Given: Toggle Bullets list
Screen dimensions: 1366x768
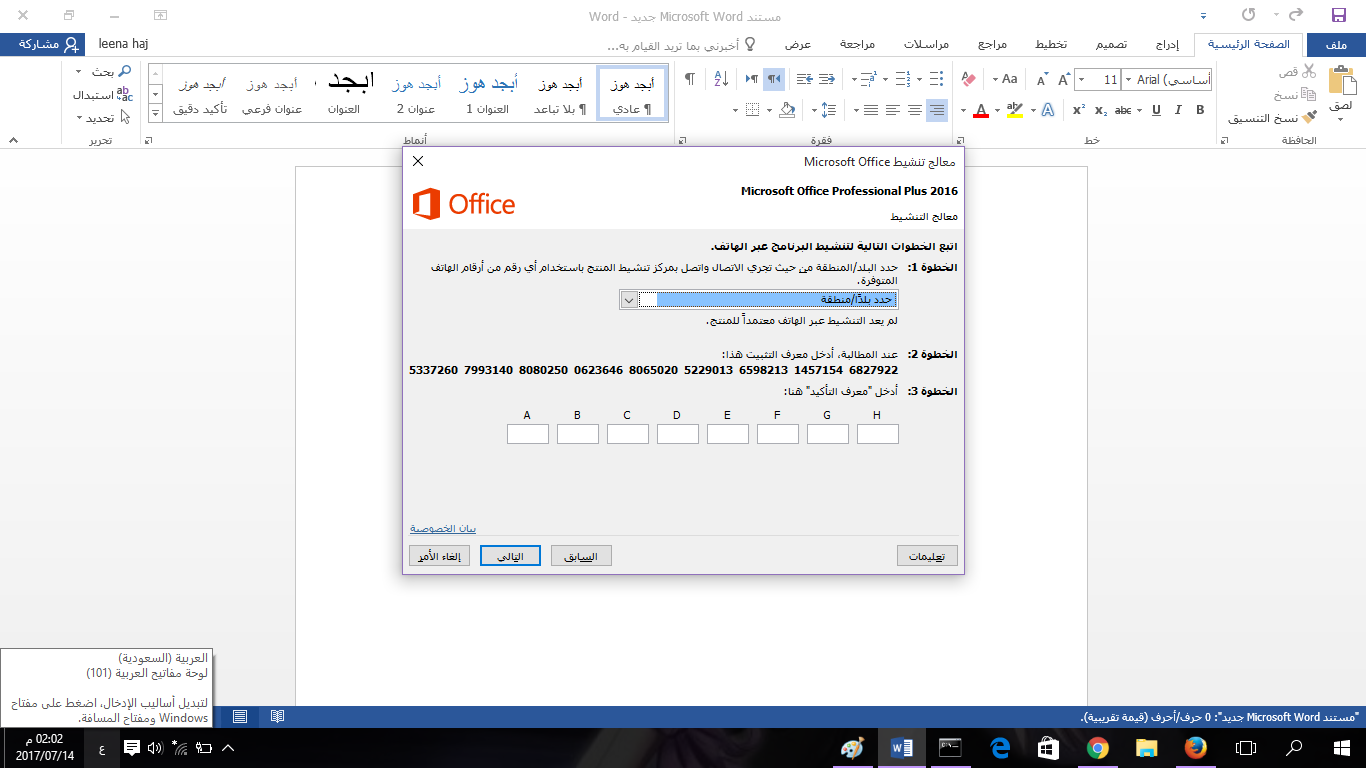Looking at the screenshot, I should coord(937,79).
